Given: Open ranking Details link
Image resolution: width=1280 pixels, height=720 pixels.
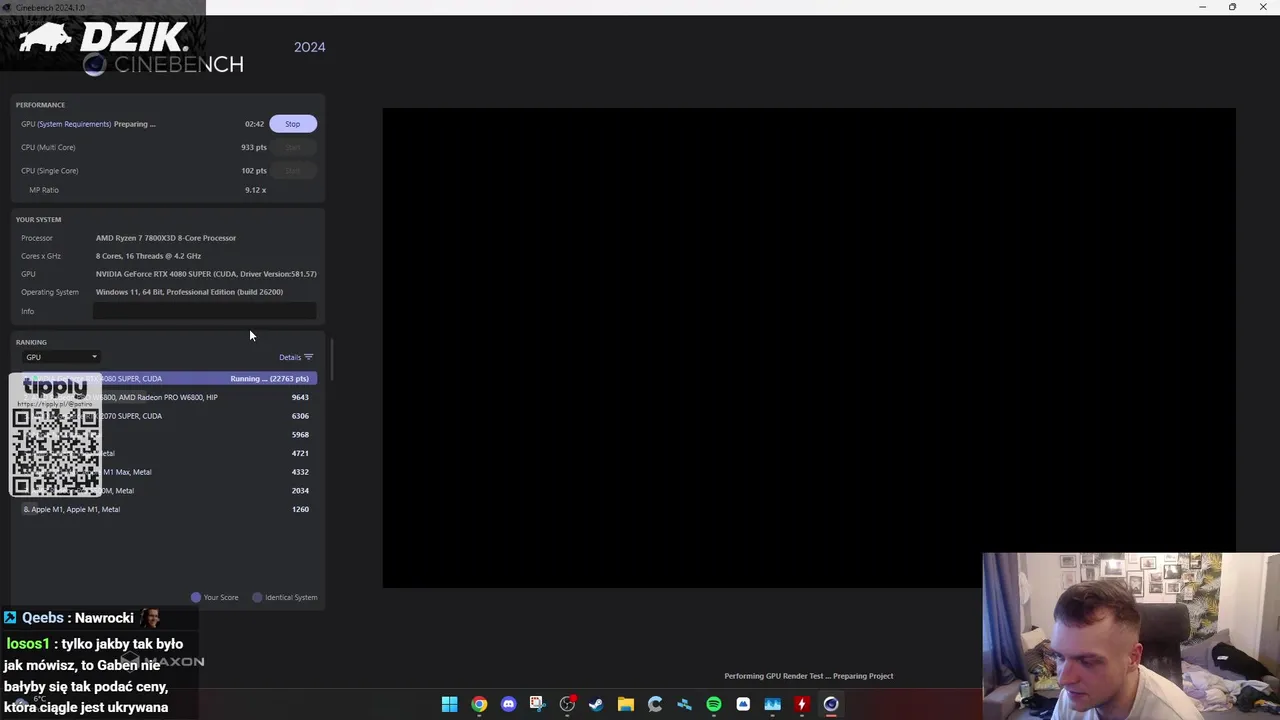Looking at the screenshot, I should click(x=289, y=357).
